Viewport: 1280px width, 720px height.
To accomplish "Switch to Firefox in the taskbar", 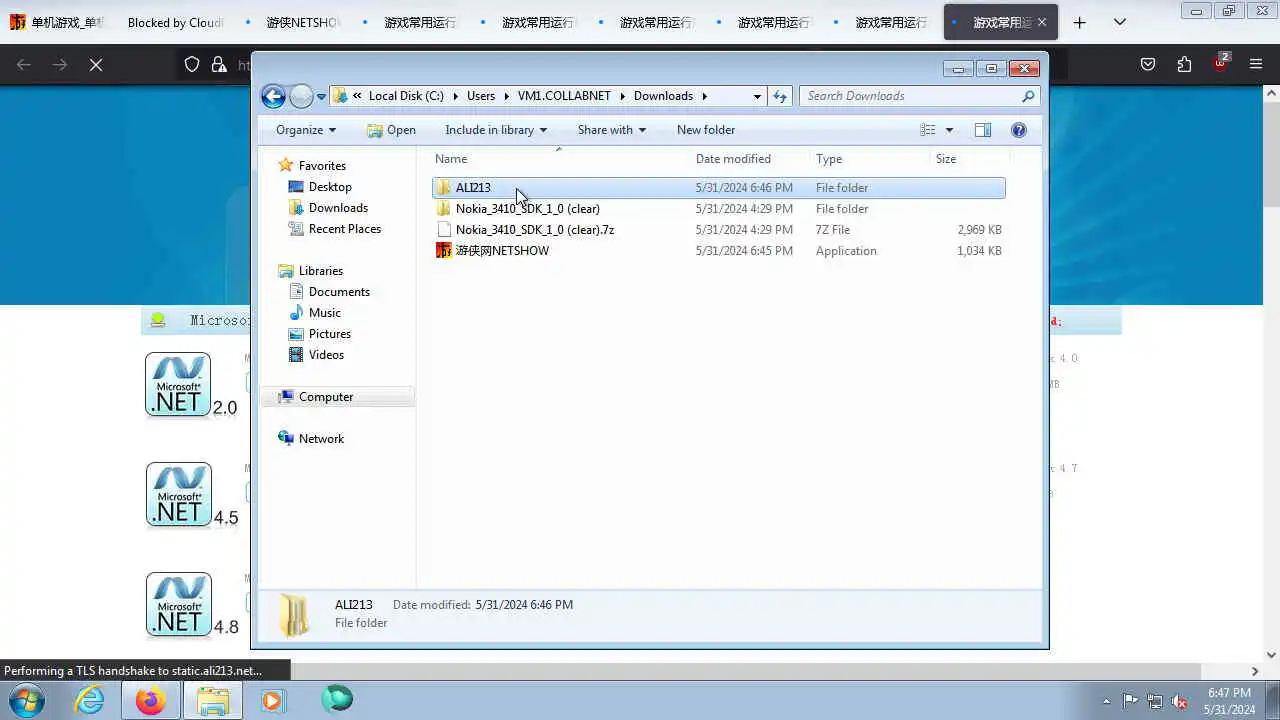I will pyautogui.click(x=151, y=700).
